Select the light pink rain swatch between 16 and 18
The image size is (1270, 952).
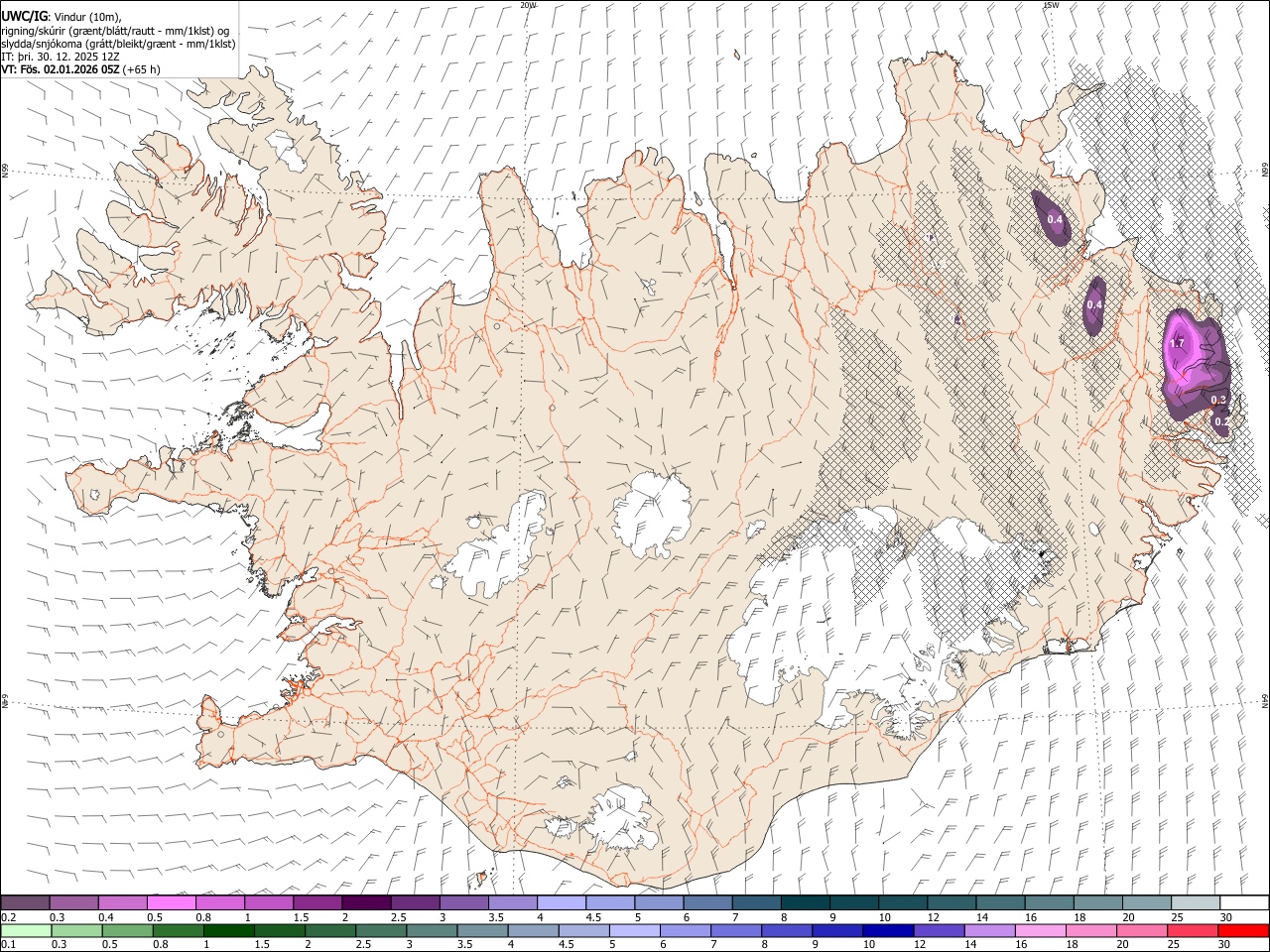click(1041, 930)
